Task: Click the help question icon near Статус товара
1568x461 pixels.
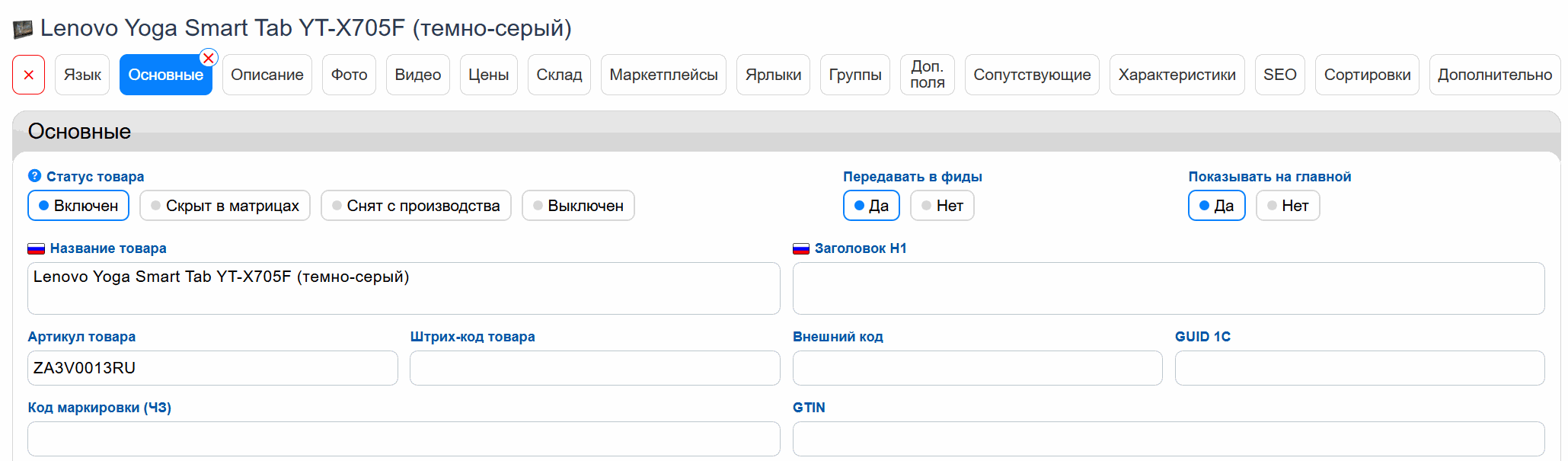Action: point(34,176)
